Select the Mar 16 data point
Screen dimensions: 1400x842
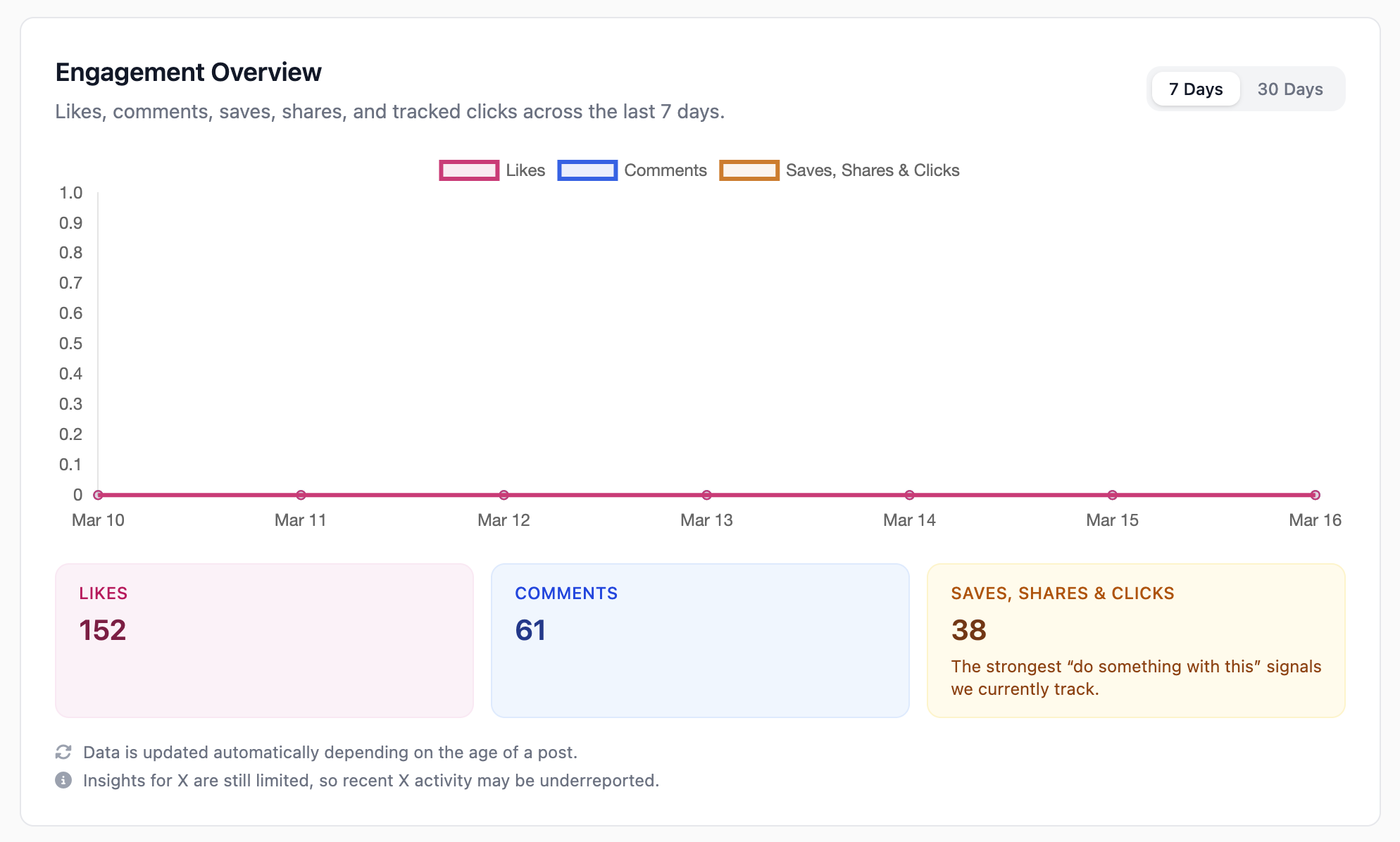pos(1315,495)
